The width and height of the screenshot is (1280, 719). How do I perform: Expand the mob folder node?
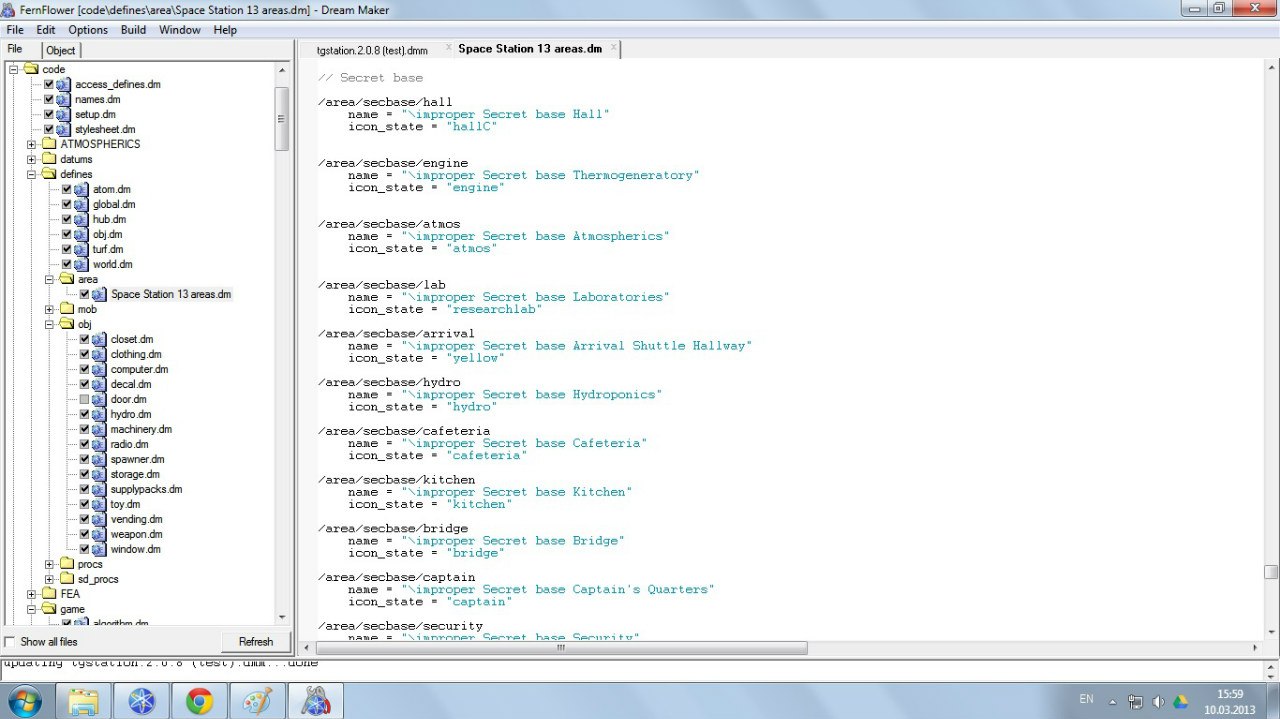coord(50,309)
